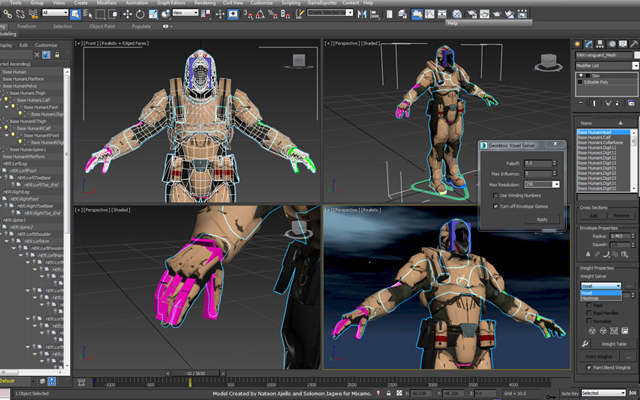Toggle Turn off Envelope Gizmos checkbox

[495, 207]
